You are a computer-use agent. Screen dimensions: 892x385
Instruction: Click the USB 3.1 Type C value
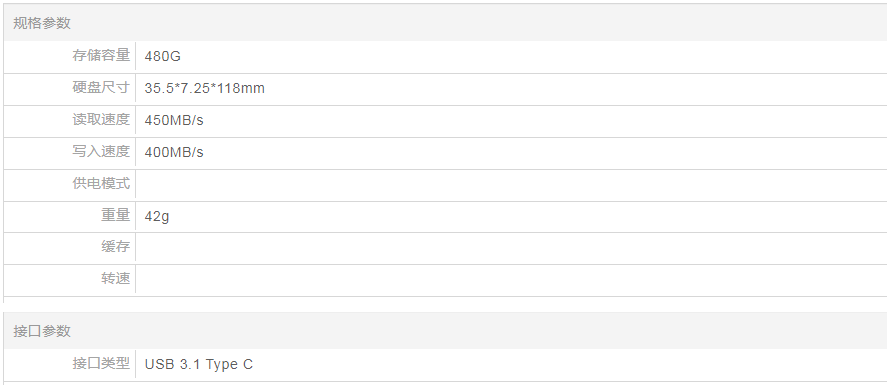tap(199, 365)
